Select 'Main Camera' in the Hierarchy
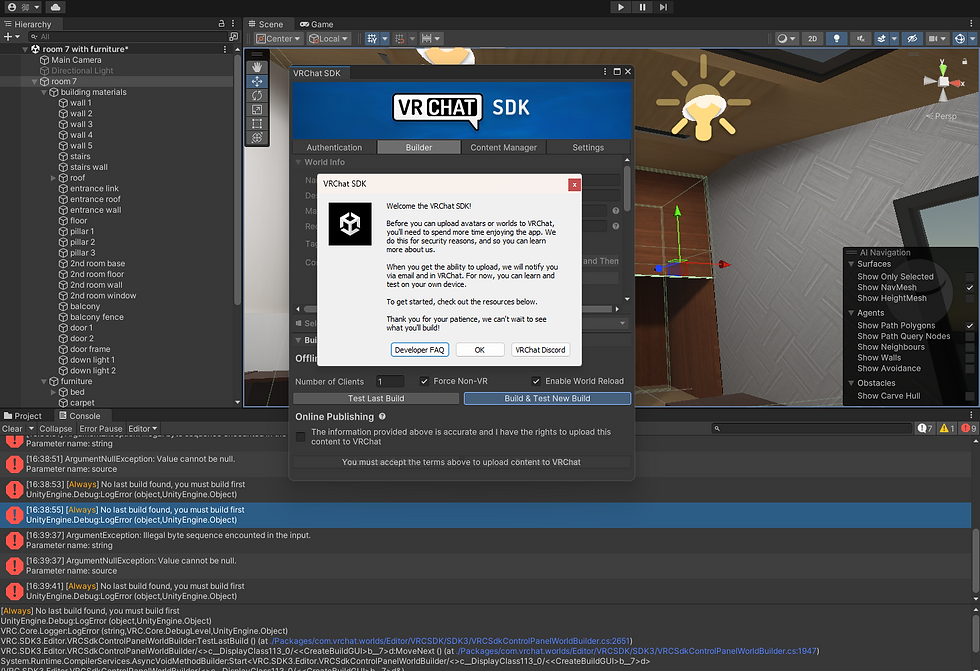 (x=76, y=60)
